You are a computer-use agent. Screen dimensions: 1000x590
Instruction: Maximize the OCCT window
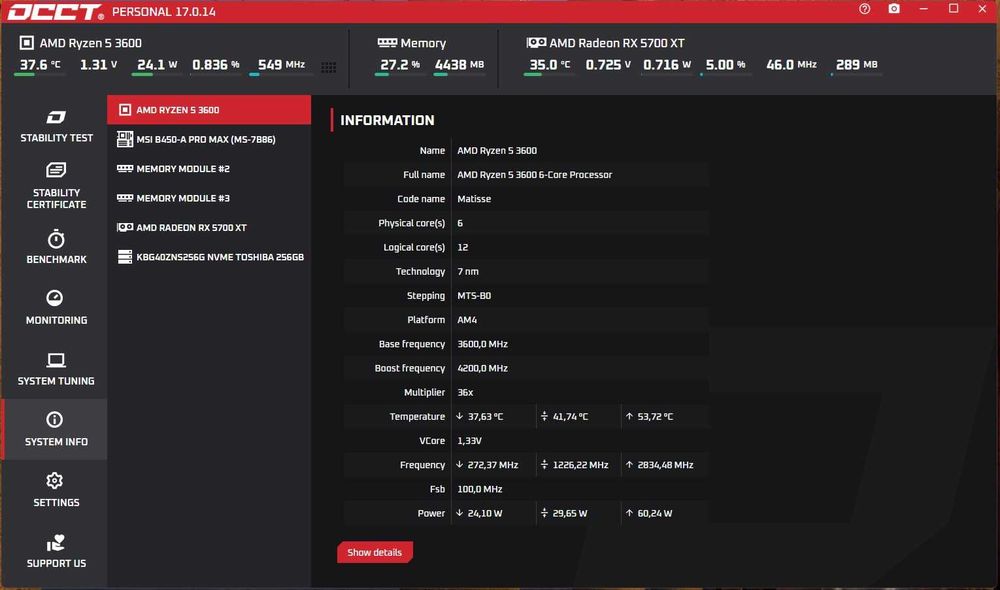tap(953, 9)
